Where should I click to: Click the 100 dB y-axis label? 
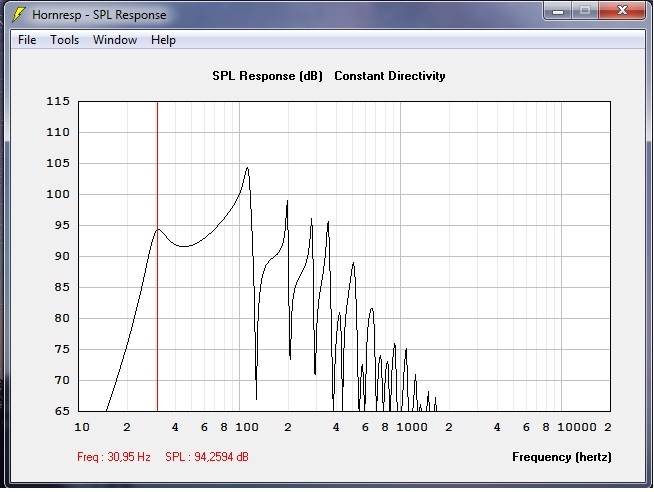tap(58, 194)
